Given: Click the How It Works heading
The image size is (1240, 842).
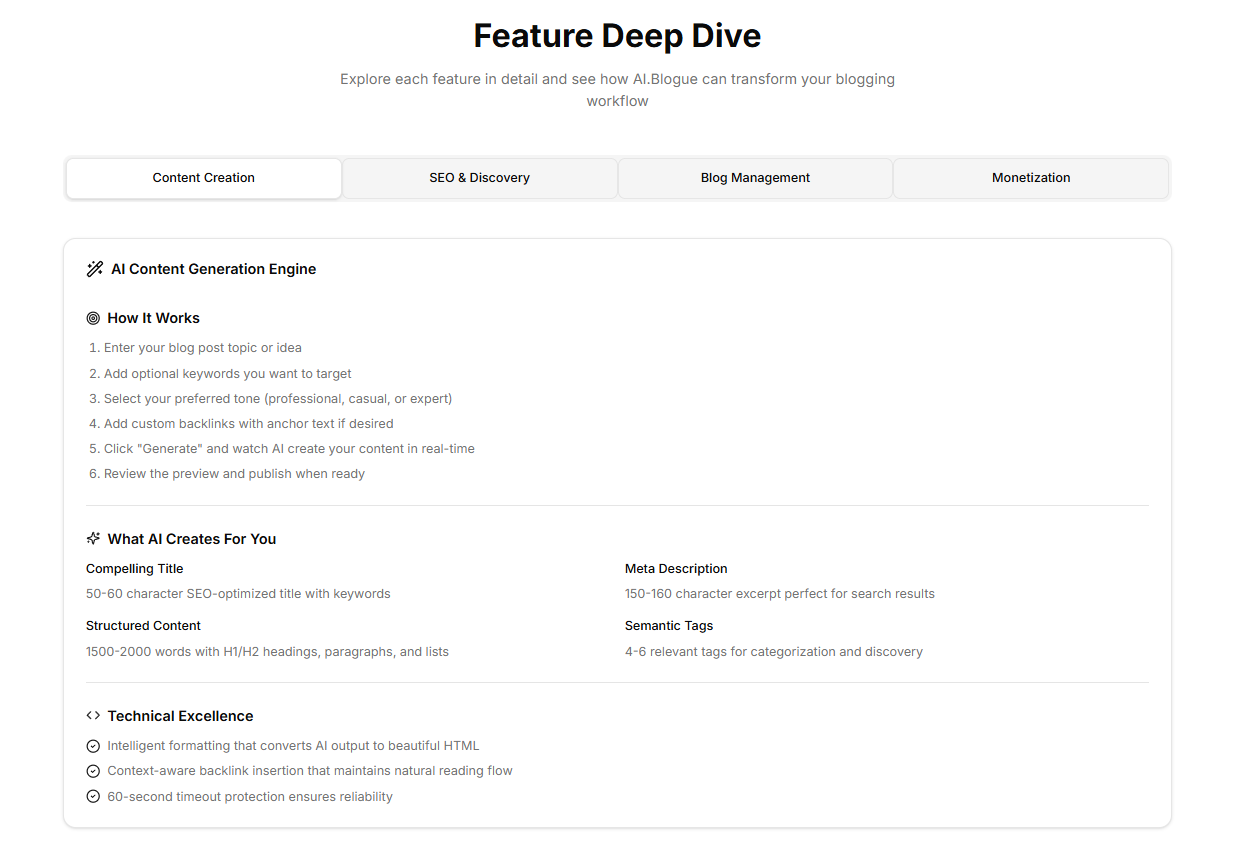Looking at the screenshot, I should tap(154, 318).
